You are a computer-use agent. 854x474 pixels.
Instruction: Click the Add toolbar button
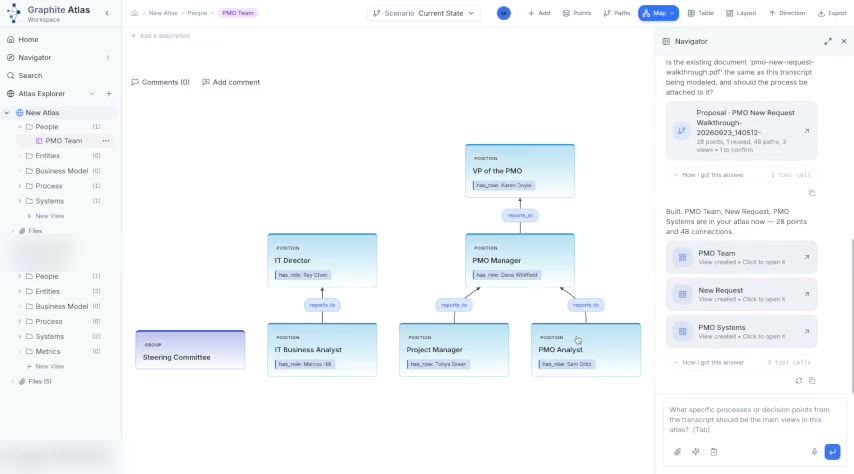tap(539, 13)
